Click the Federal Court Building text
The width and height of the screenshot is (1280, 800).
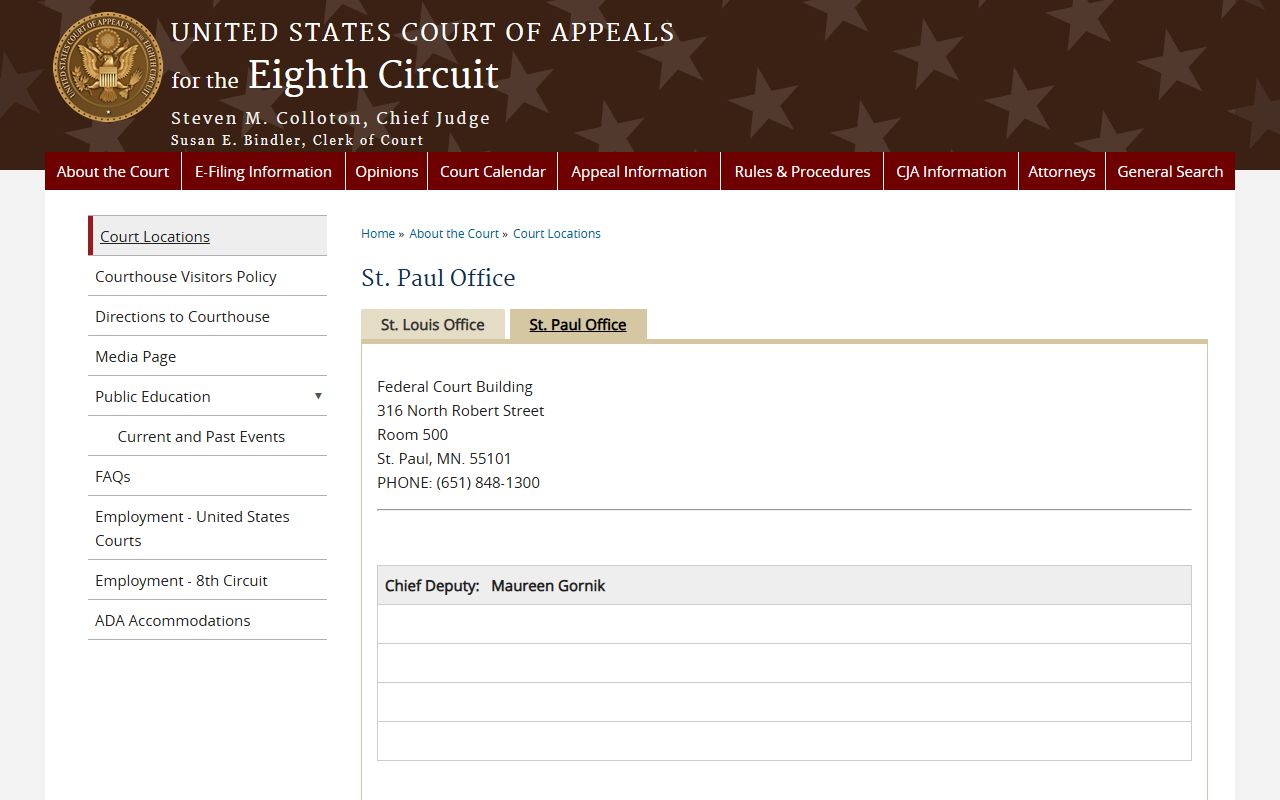coord(455,386)
